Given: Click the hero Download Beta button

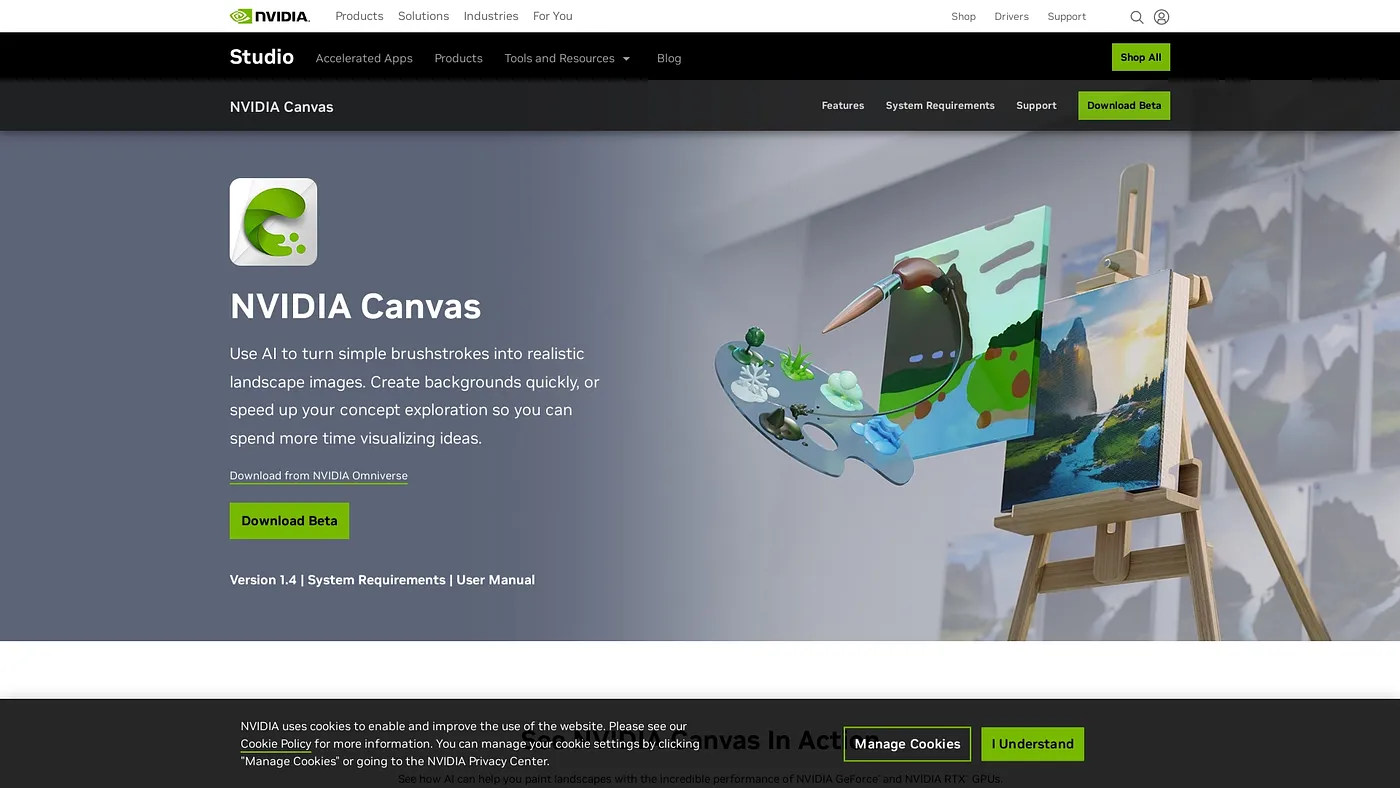Looking at the screenshot, I should 289,521.
